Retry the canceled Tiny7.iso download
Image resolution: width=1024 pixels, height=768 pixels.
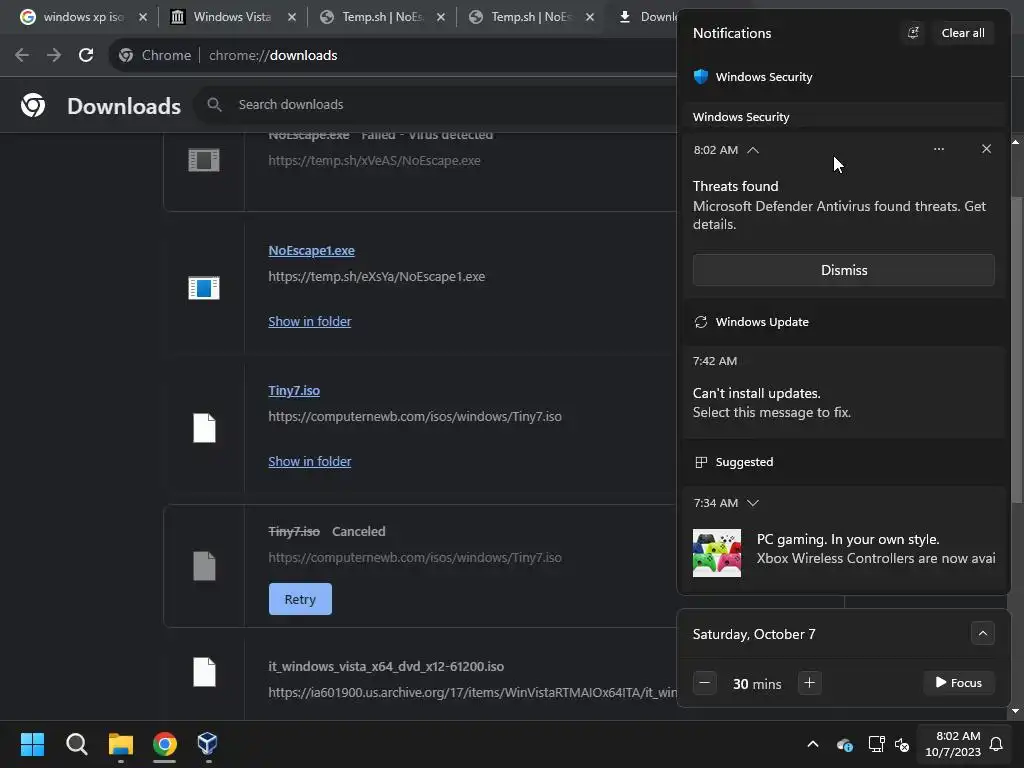click(x=300, y=599)
